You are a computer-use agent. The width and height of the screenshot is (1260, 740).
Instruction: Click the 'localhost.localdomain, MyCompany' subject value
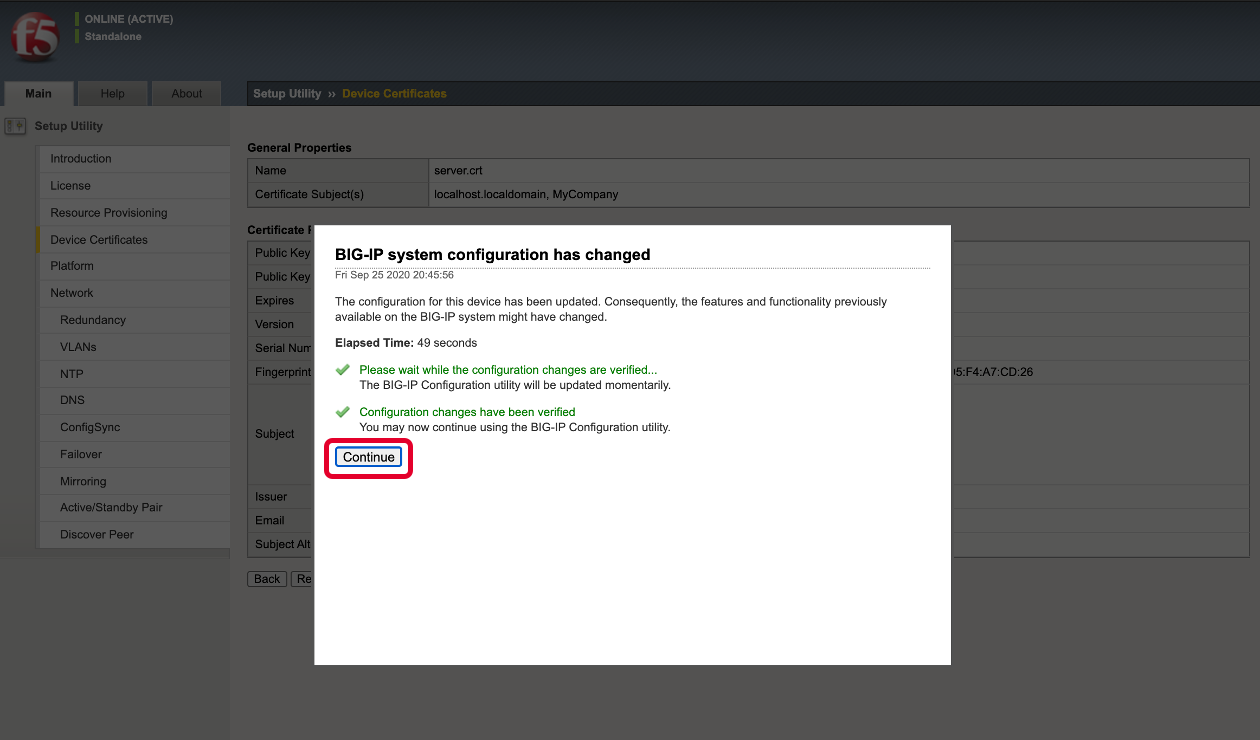point(526,194)
